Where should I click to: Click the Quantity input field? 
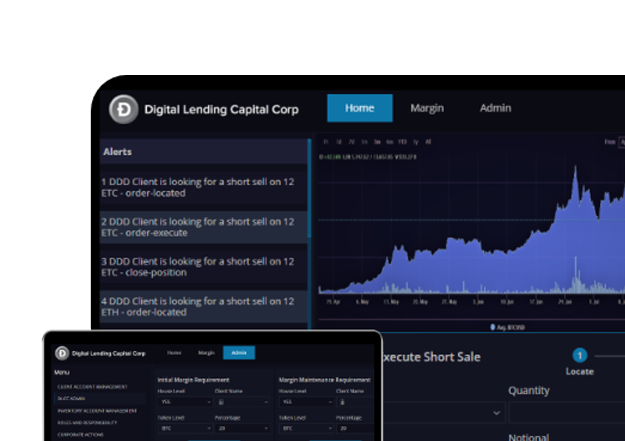tap(565, 412)
